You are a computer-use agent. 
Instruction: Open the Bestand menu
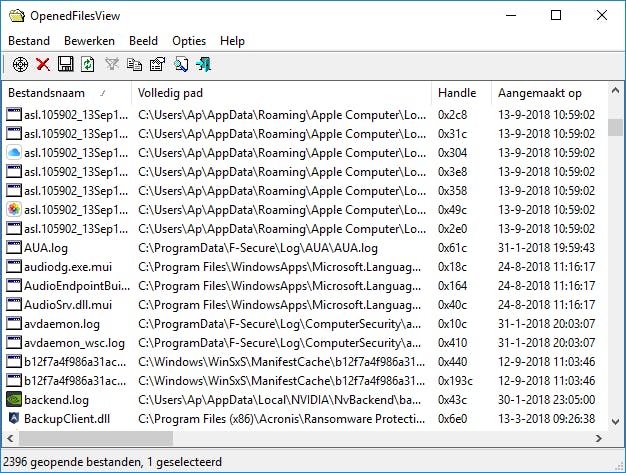[x=29, y=41]
